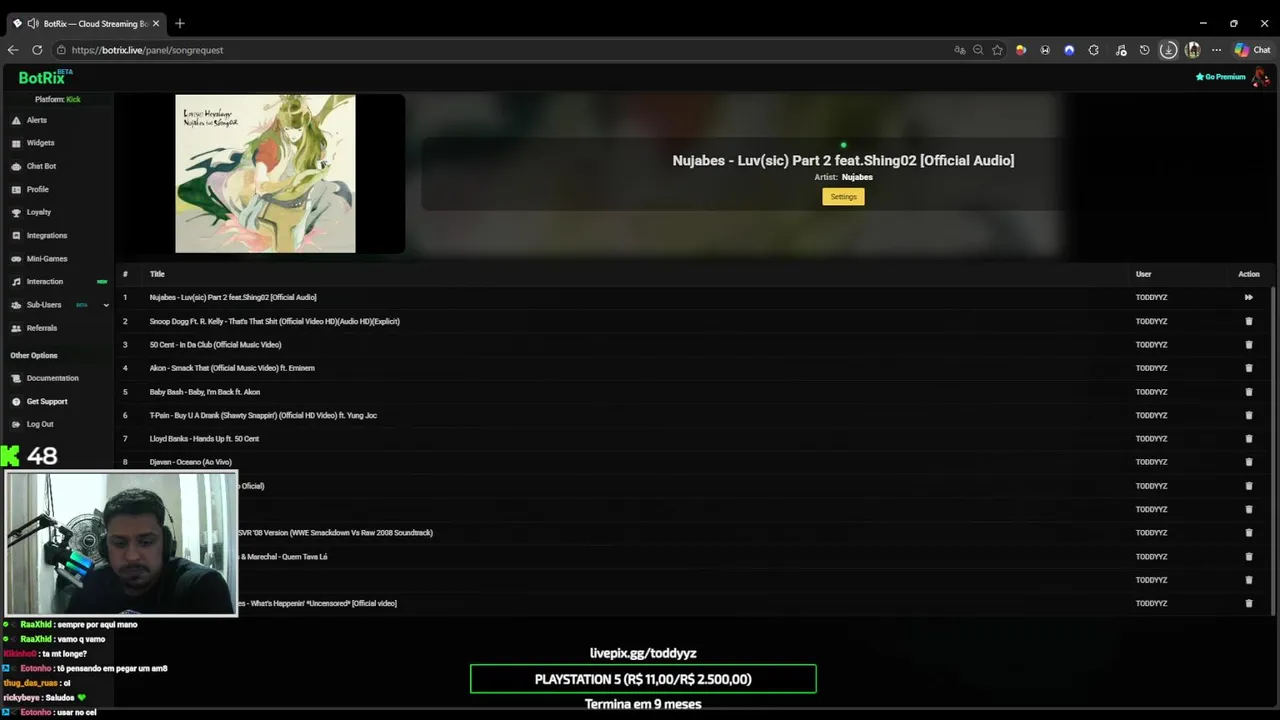Image resolution: width=1280 pixels, height=720 pixels.
Task: Open the browser Extensions puzzle icon
Action: pos(1093,50)
